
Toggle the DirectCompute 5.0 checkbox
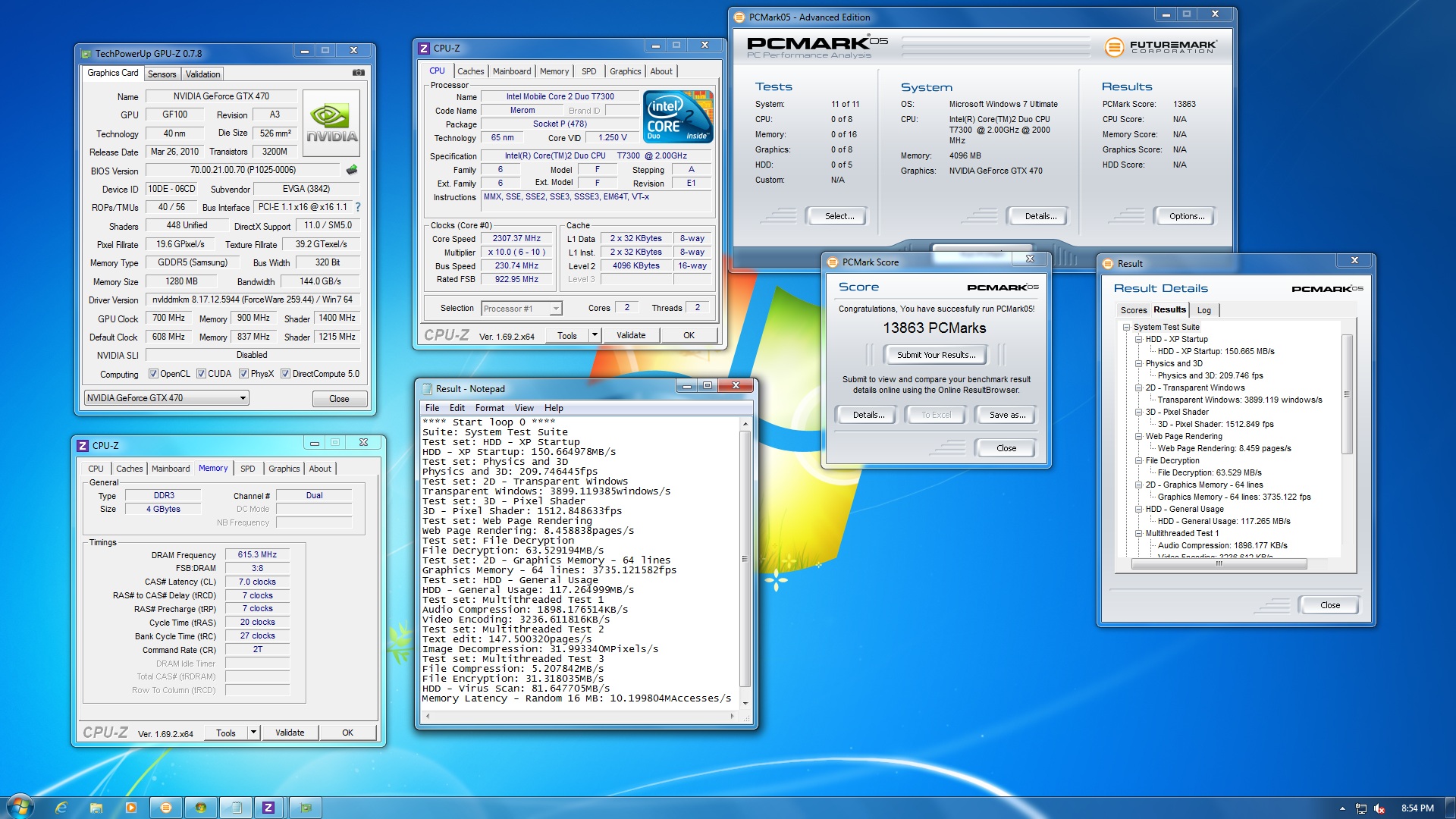[x=285, y=374]
